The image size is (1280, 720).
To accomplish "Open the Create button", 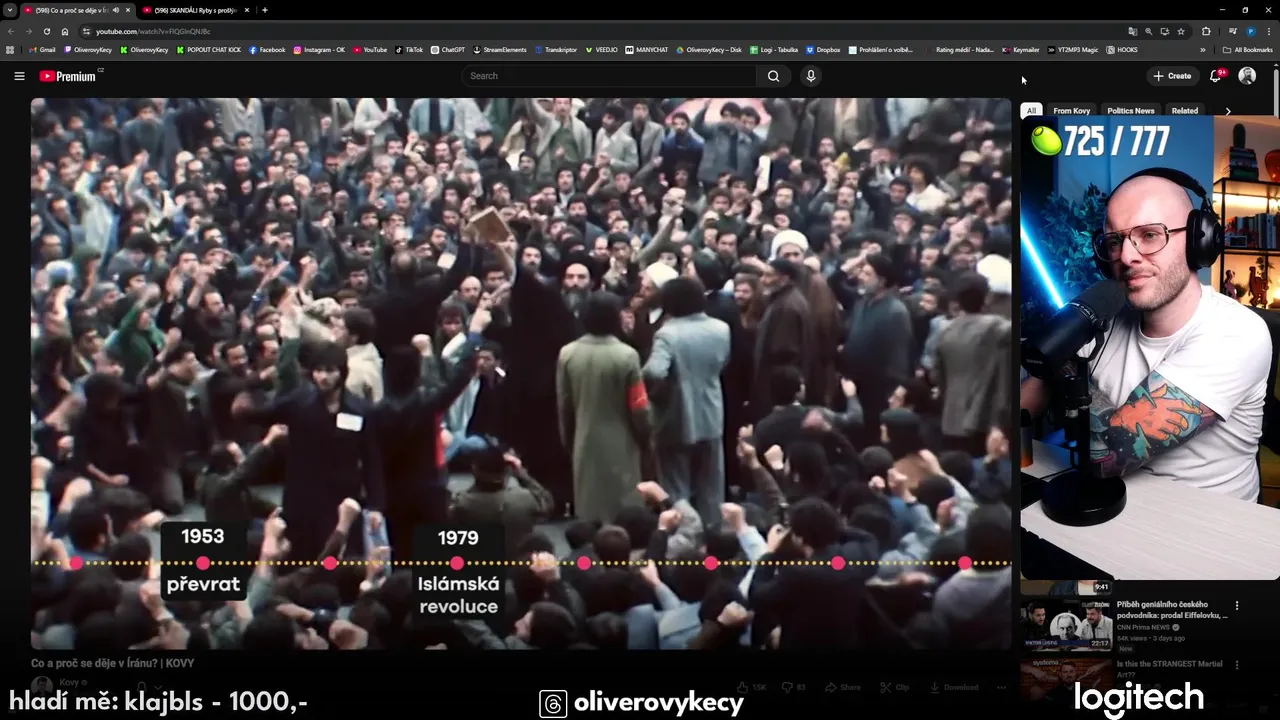I will click(x=1172, y=76).
